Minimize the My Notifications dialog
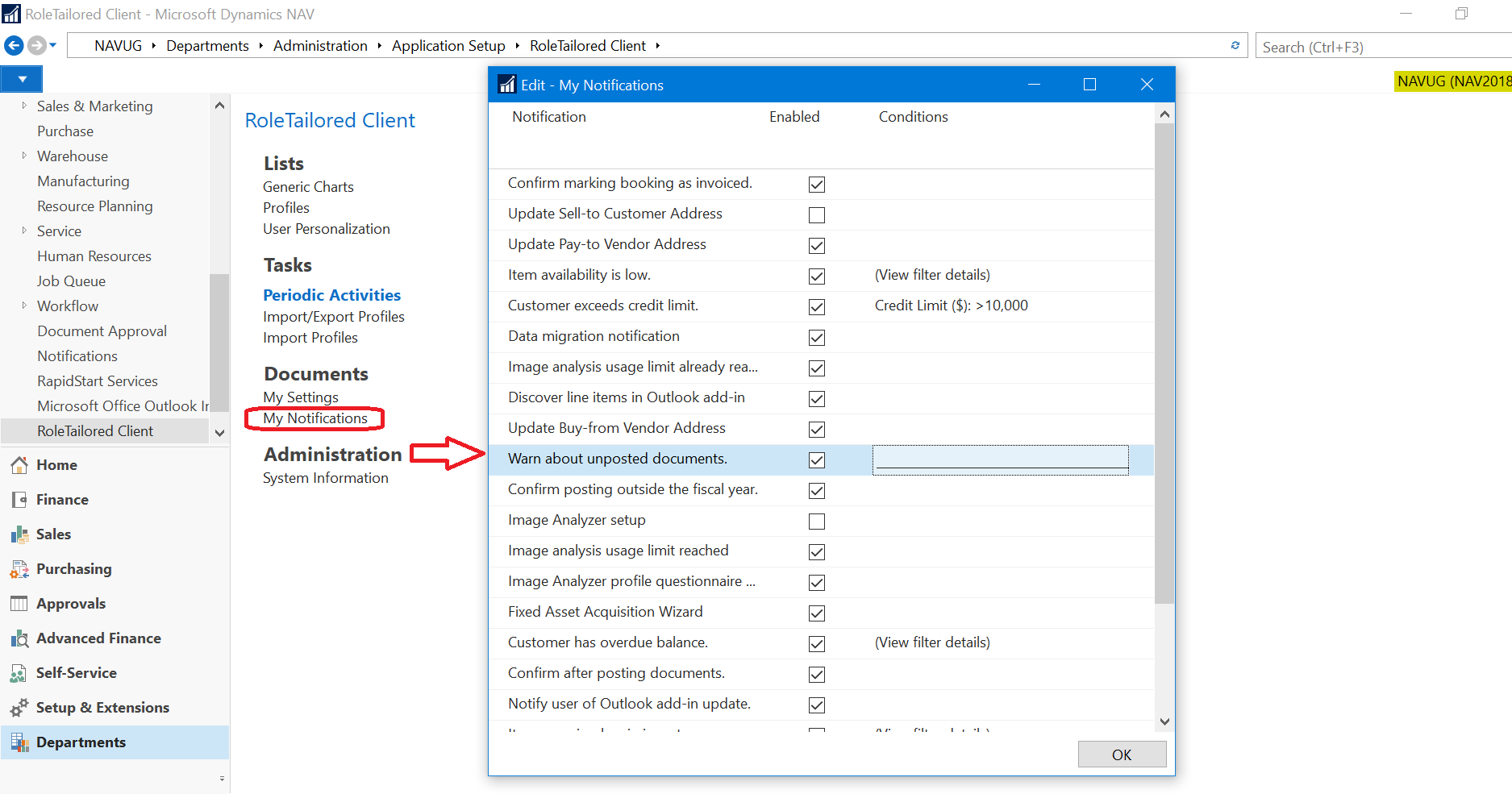The image size is (1512, 794). point(1034,85)
